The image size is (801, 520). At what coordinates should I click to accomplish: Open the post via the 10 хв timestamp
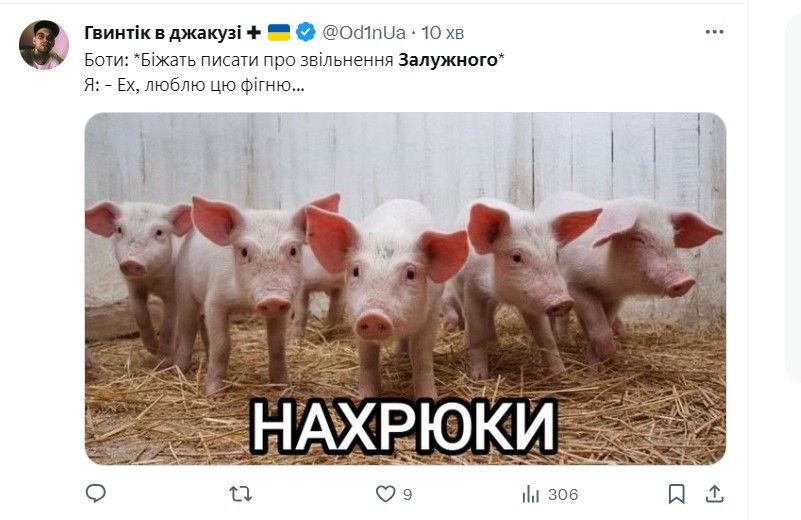[x=442, y=33]
